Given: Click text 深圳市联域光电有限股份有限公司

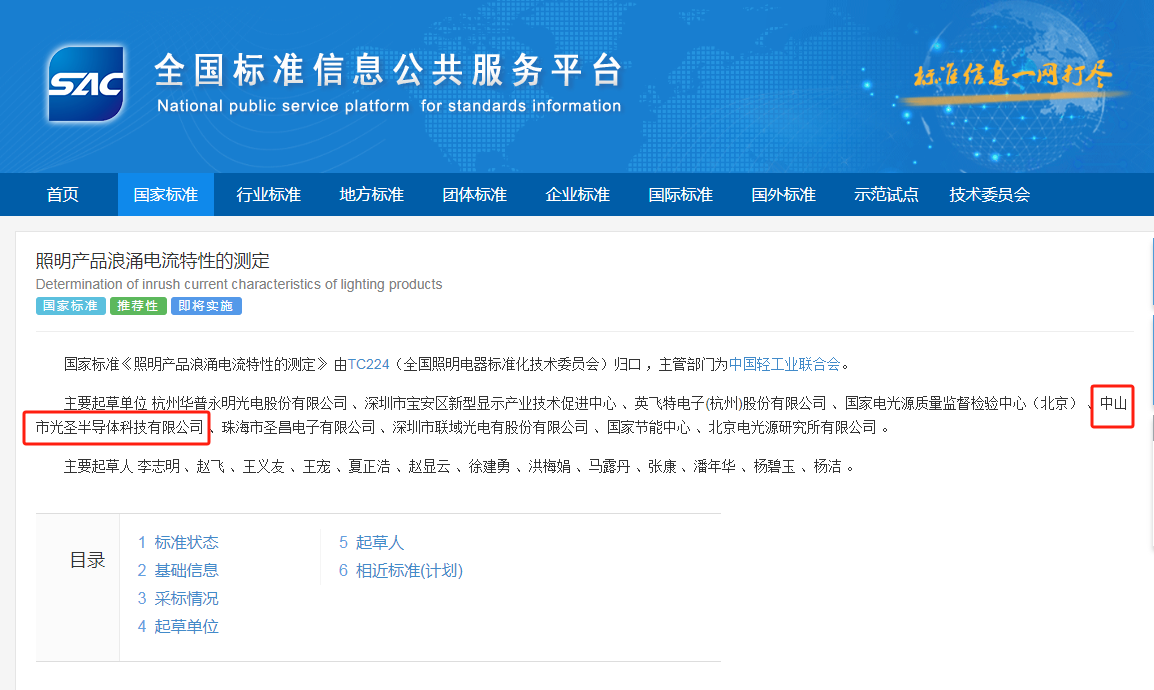Looking at the screenshot, I should (491, 427).
